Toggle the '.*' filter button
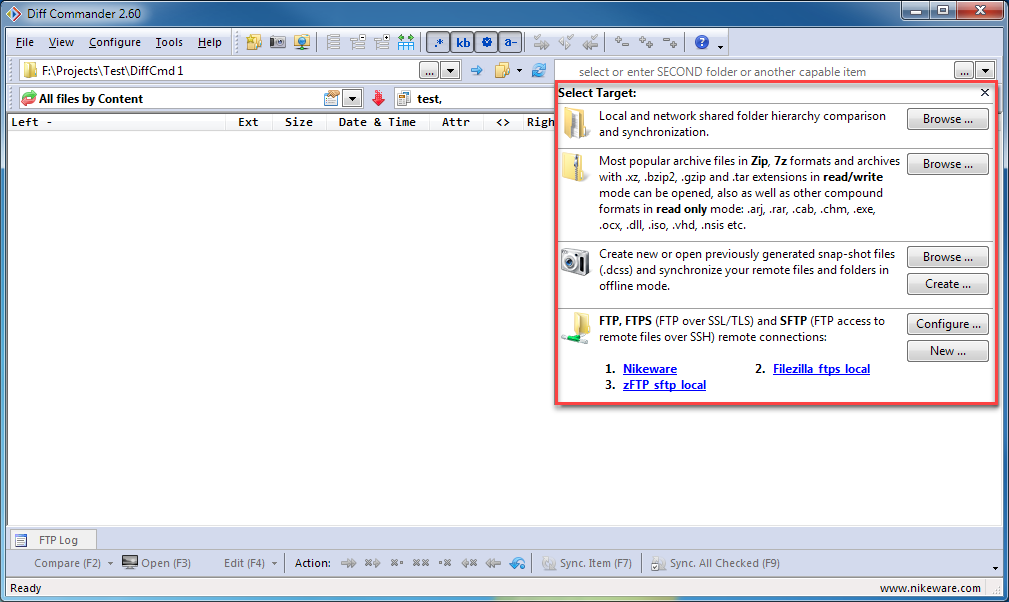1009x602 pixels. 438,42
